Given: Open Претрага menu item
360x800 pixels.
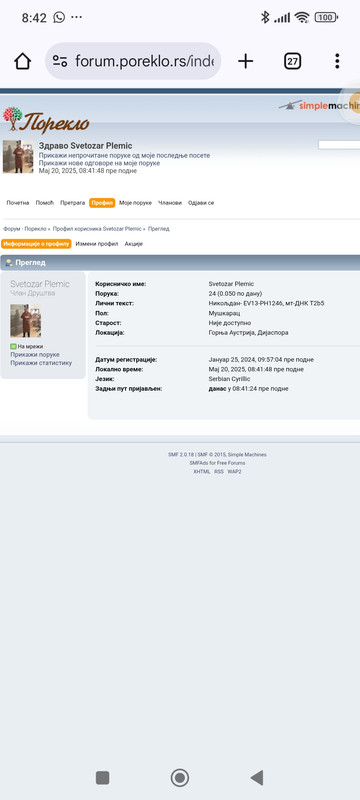Looking at the screenshot, I should tap(72, 203).
